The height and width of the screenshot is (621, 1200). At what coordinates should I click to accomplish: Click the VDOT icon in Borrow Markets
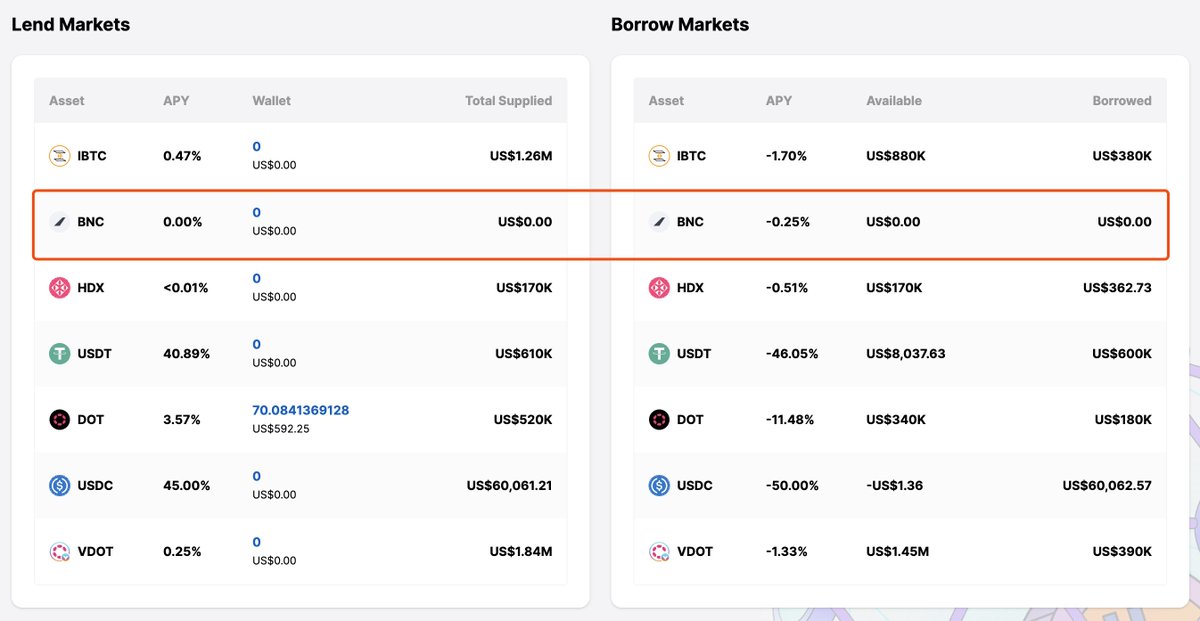pyautogui.click(x=659, y=552)
